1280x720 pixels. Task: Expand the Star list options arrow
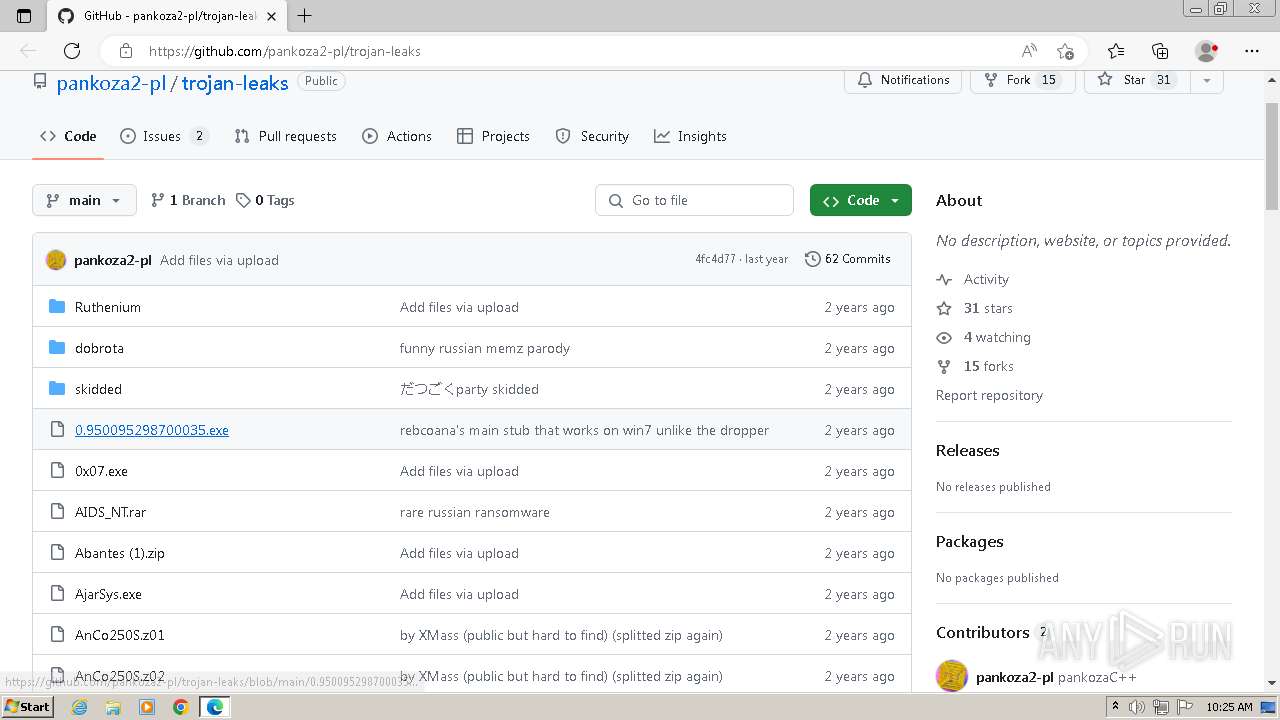click(x=1207, y=80)
